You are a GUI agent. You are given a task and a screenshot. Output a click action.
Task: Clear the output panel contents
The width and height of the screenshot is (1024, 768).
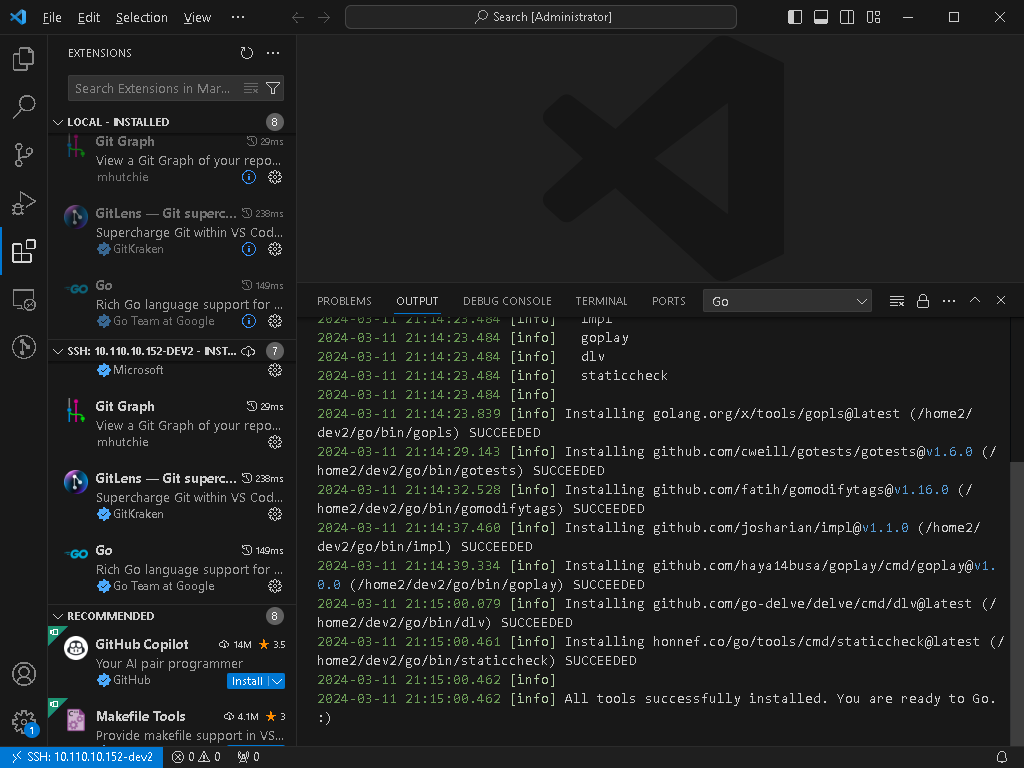897,301
